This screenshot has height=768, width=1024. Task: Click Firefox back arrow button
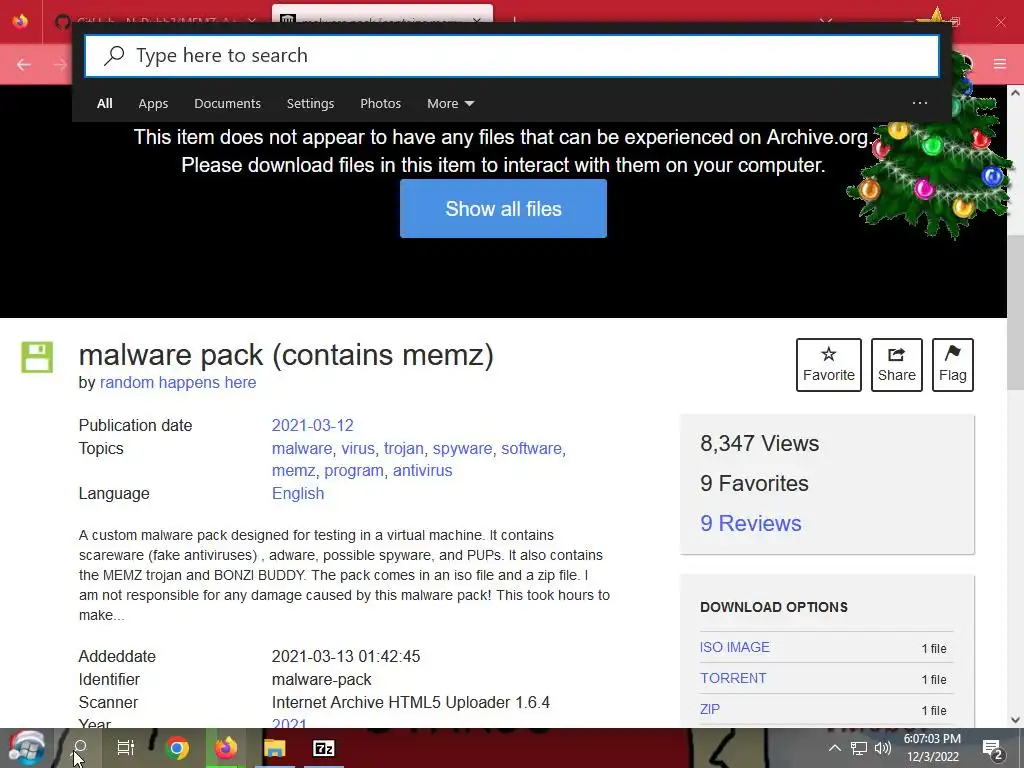point(24,64)
